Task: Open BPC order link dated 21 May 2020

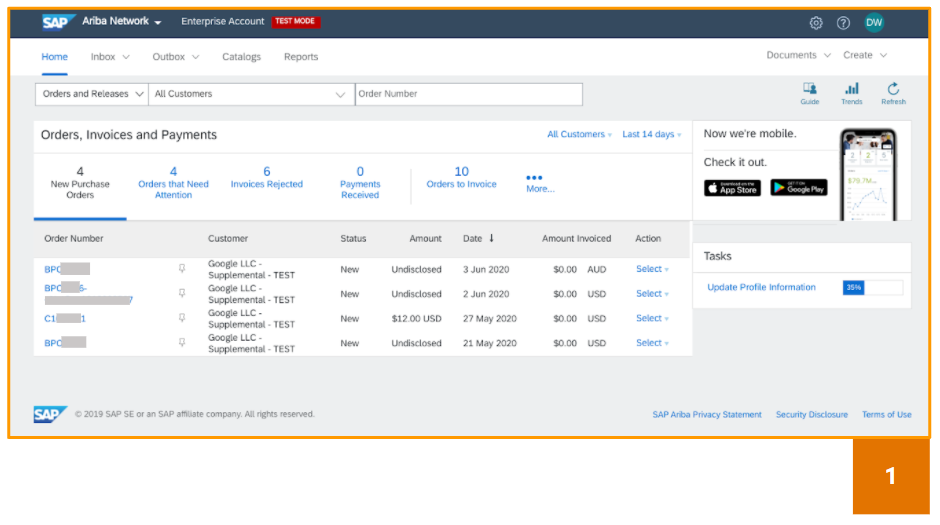Action: point(65,343)
